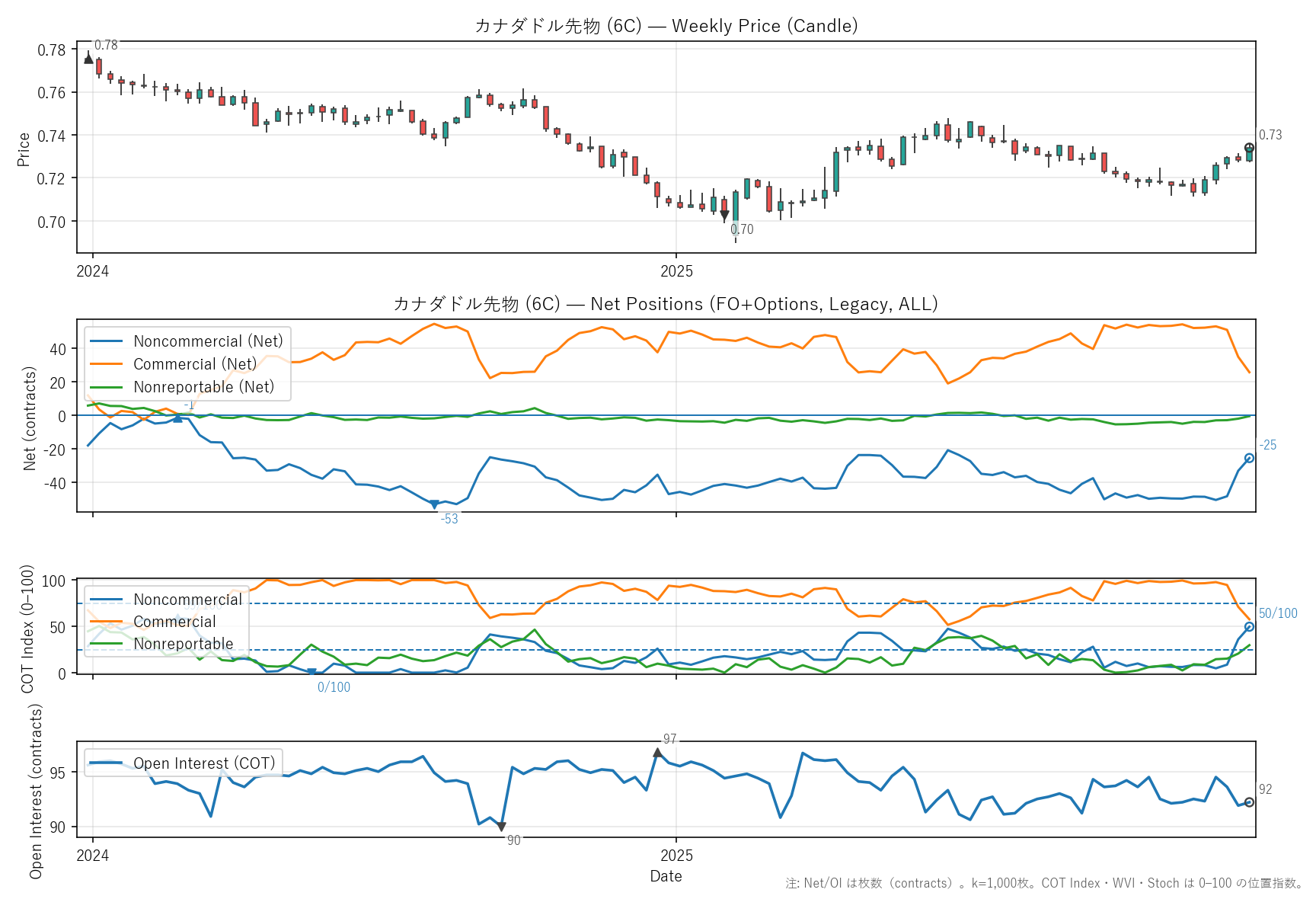Click the Weekly Price (Candle) chart title

tap(666, 26)
